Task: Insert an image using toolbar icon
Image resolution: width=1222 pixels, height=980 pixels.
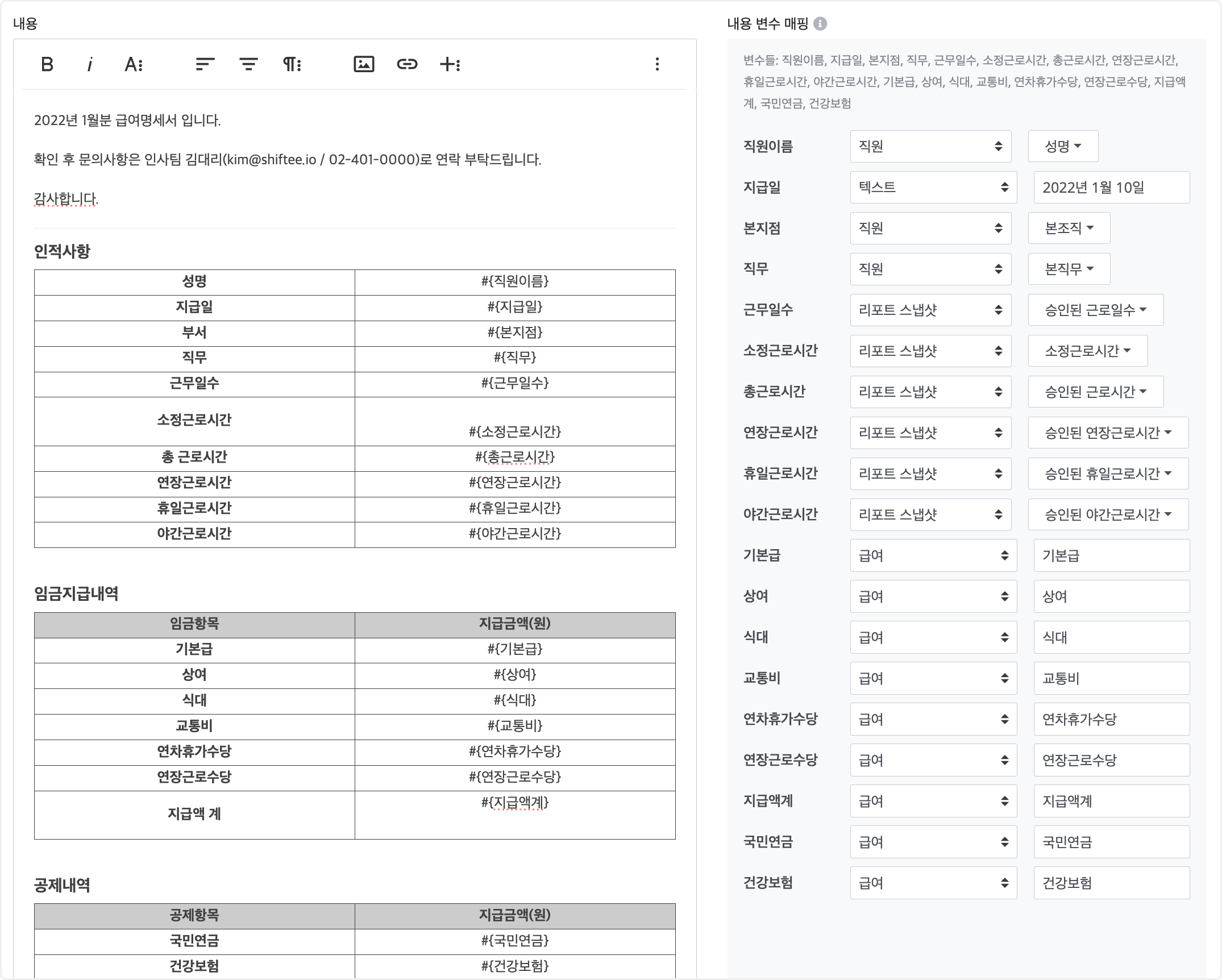Action: coord(364,64)
